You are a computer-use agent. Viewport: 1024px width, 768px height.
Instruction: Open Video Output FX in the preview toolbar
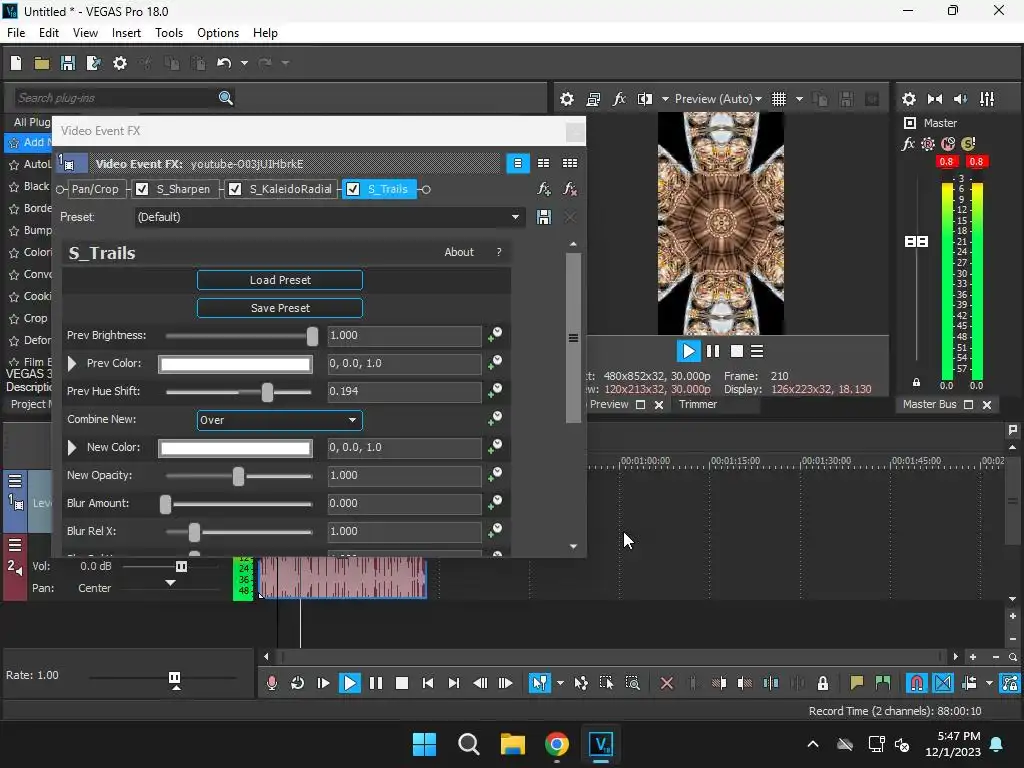[619, 99]
